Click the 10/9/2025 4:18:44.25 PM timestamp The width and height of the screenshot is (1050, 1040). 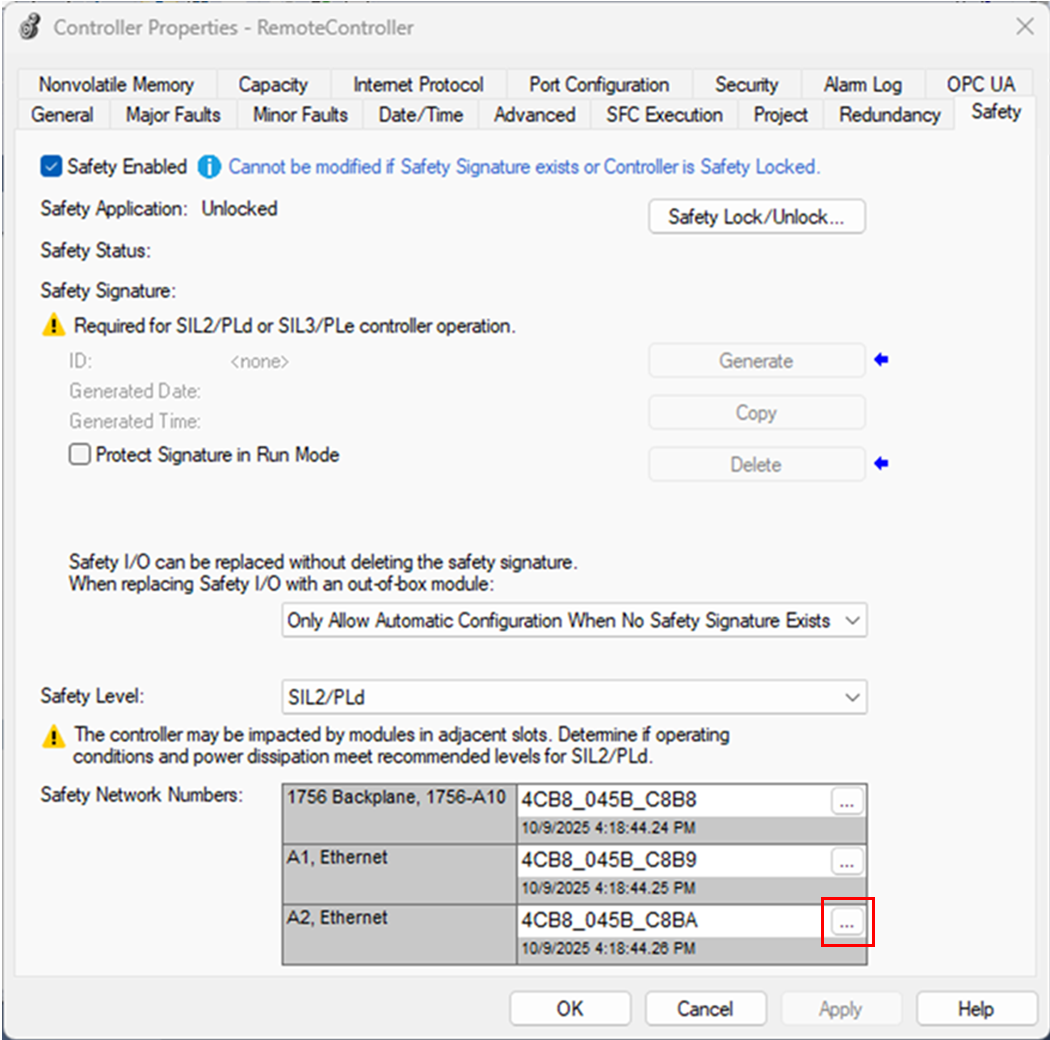tap(608, 888)
